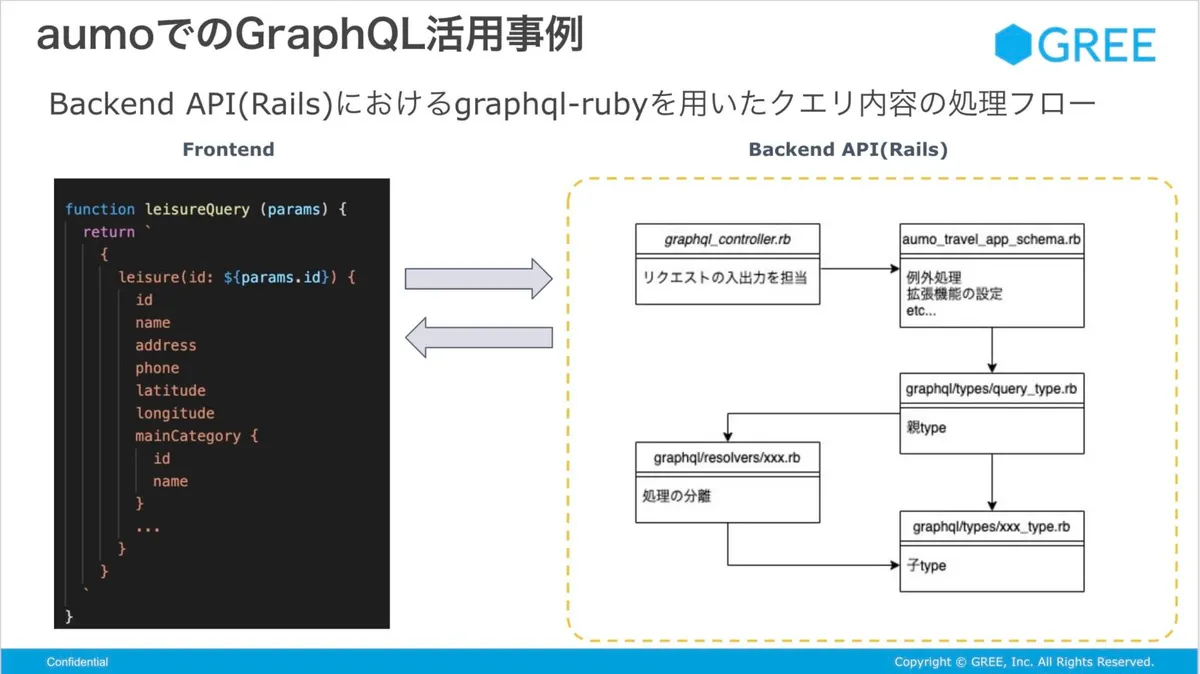Click the "拡張機能の設定" line in schema box
The width and height of the screenshot is (1200, 674).
coord(954,293)
